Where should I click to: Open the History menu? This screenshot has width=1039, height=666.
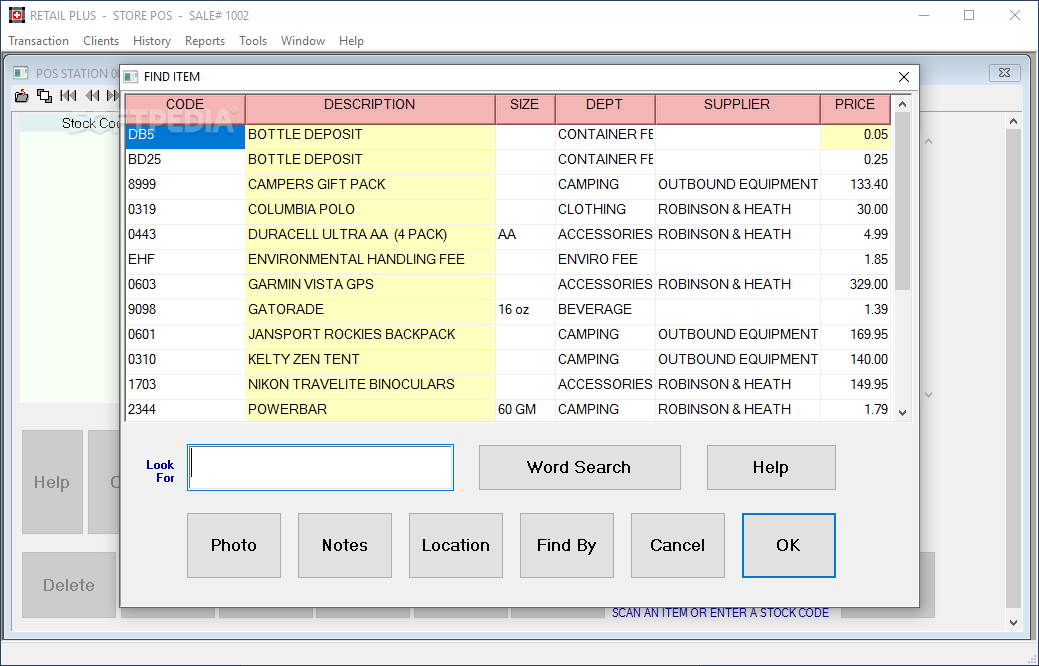click(152, 41)
